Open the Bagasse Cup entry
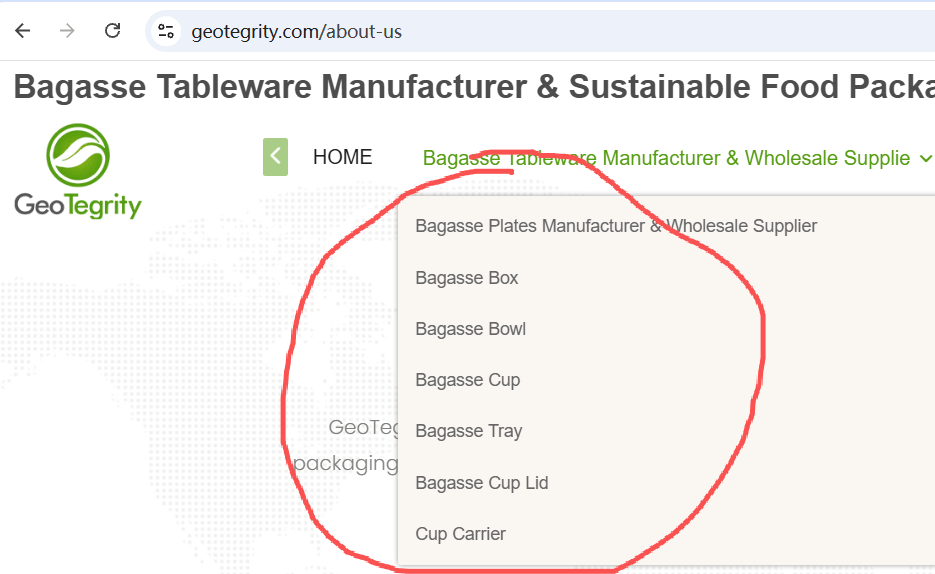The image size is (935, 574). click(x=468, y=380)
